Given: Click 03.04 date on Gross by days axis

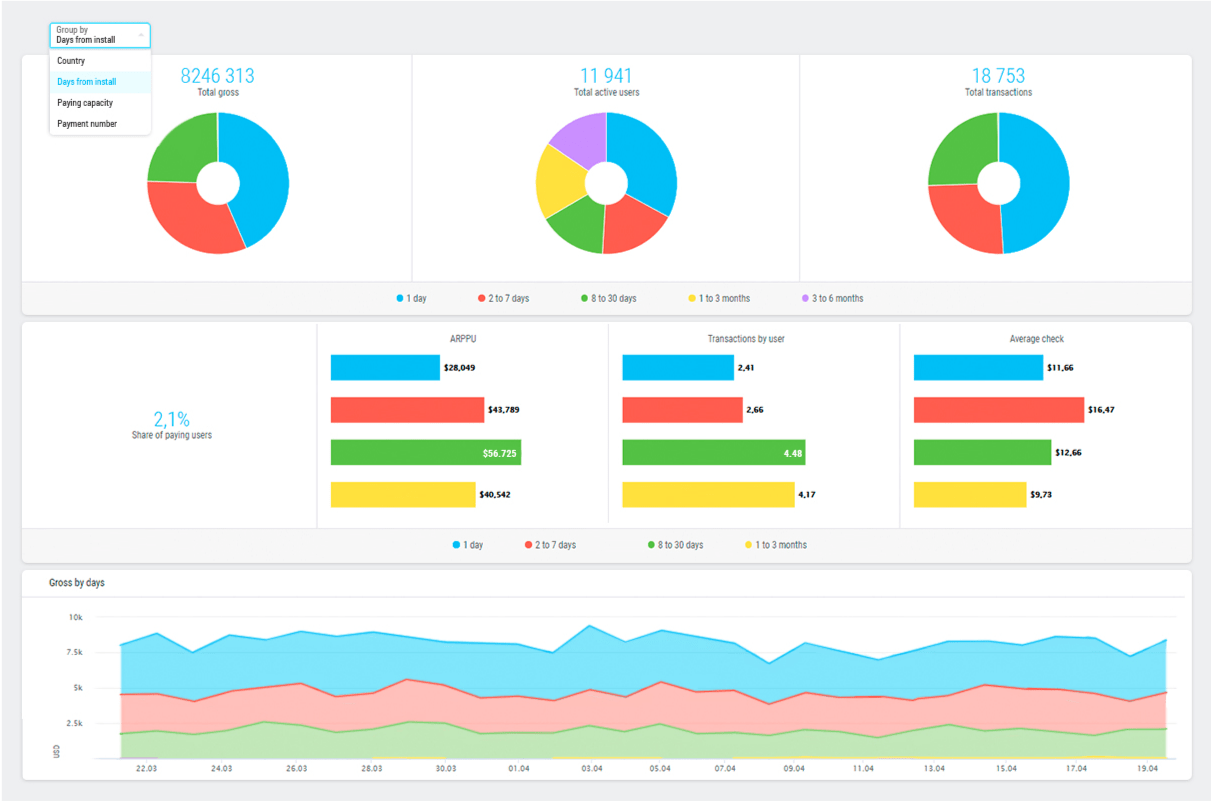Looking at the screenshot, I should tap(591, 769).
